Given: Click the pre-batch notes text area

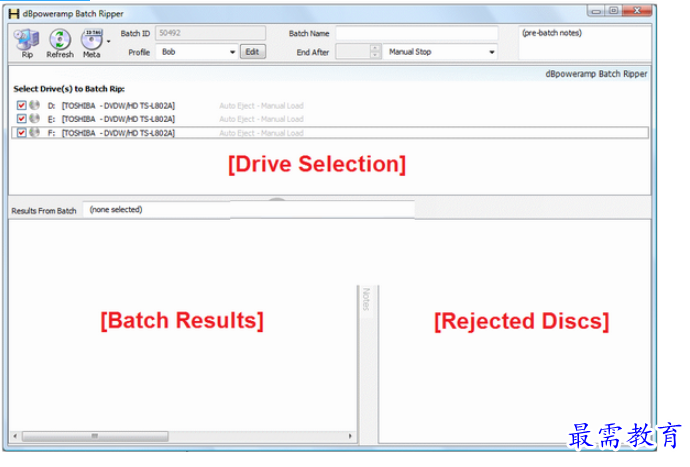Looking at the screenshot, I should [x=585, y=43].
